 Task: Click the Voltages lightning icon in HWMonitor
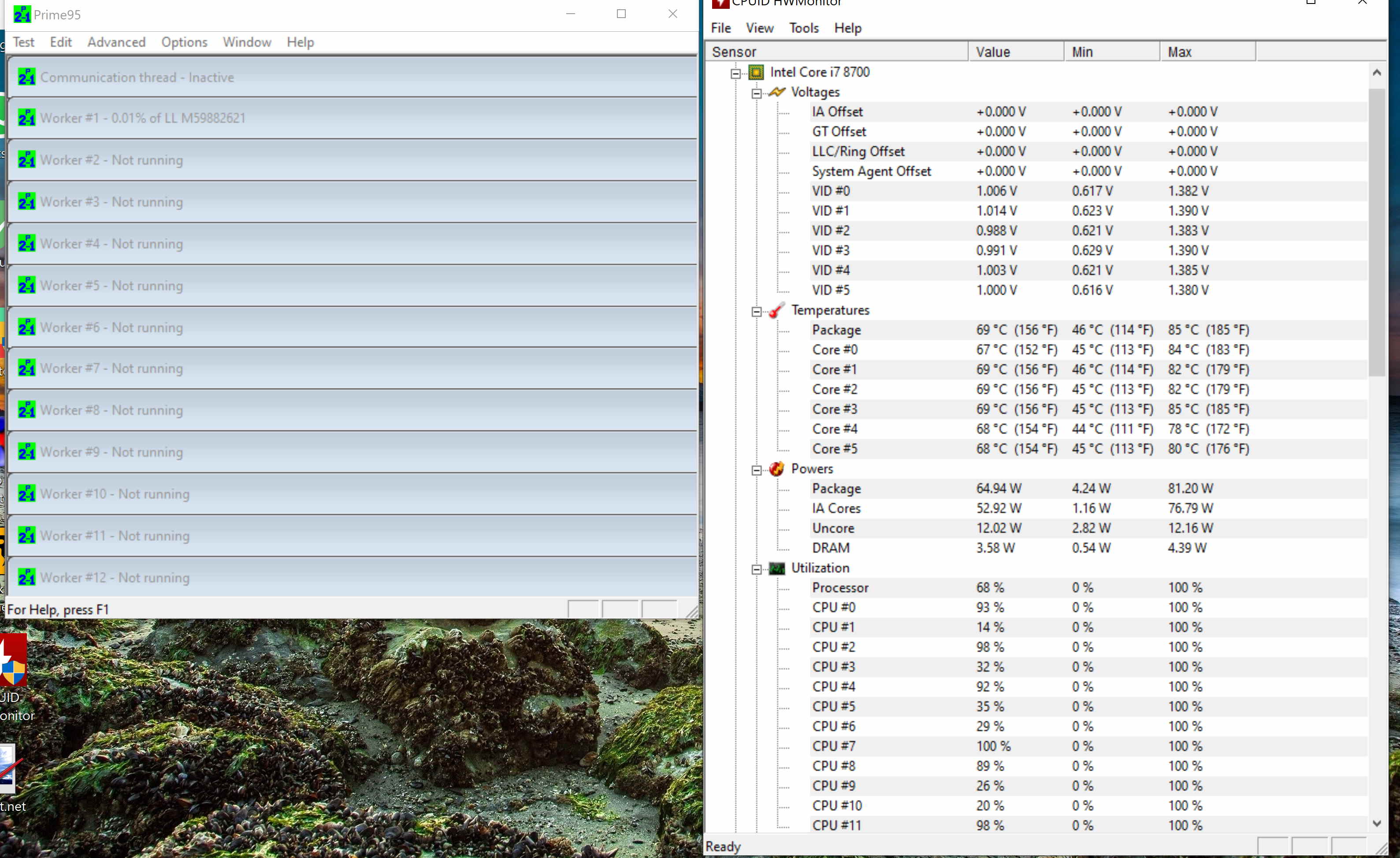coord(777,92)
